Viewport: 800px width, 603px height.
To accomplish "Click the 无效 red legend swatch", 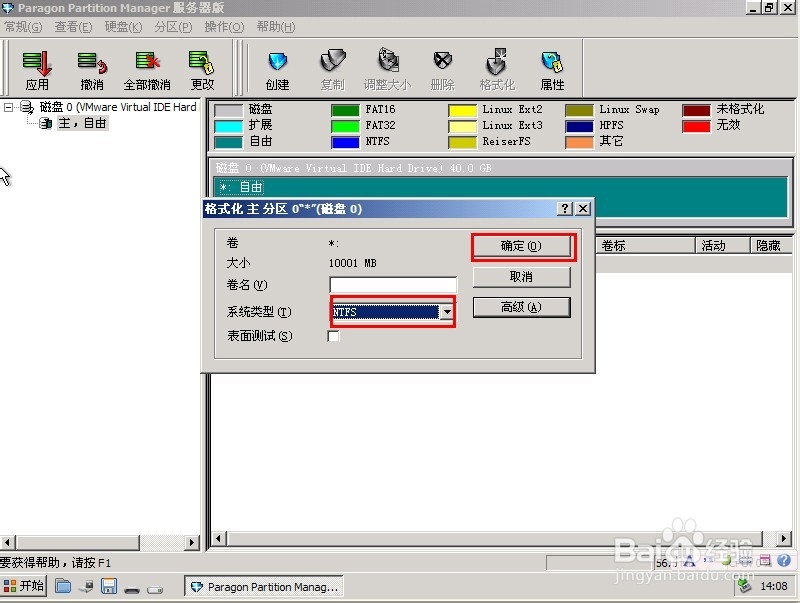I will pyautogui.click(x=696, y=125).
